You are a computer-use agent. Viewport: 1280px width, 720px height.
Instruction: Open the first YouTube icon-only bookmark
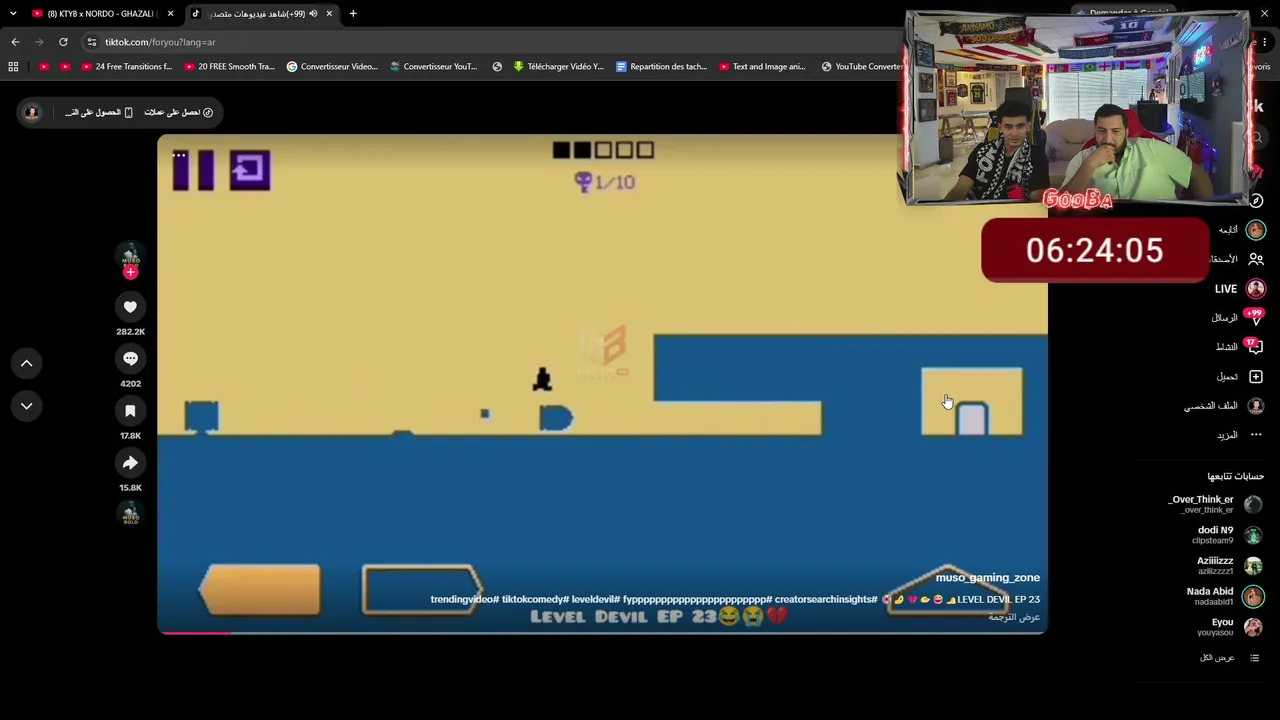(44, 67)
